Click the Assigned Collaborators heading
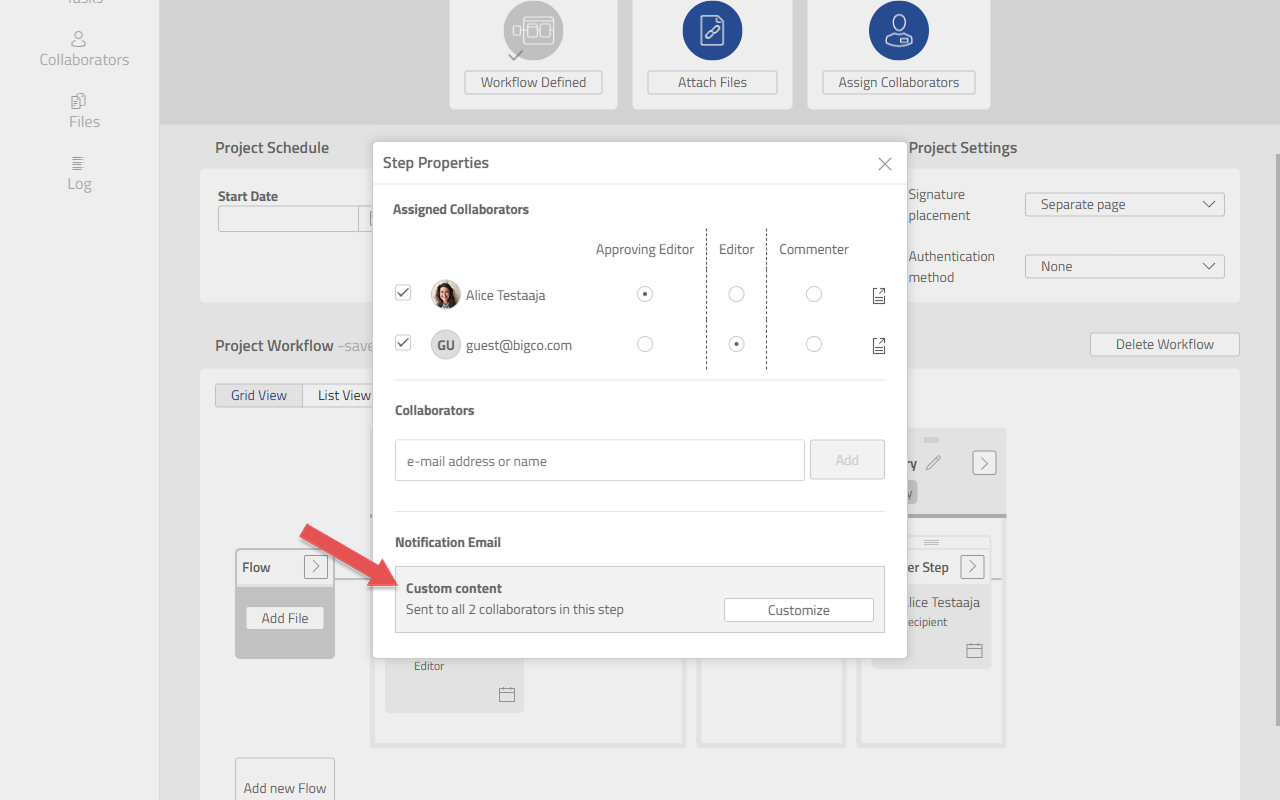 pos(461,209)
